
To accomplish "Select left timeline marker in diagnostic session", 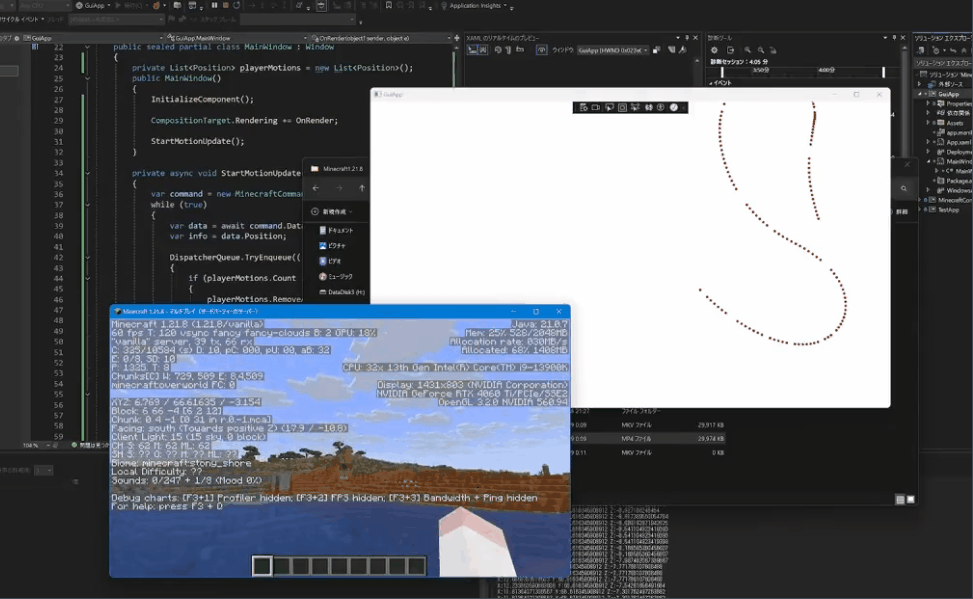I will click(x=722, y=73).
